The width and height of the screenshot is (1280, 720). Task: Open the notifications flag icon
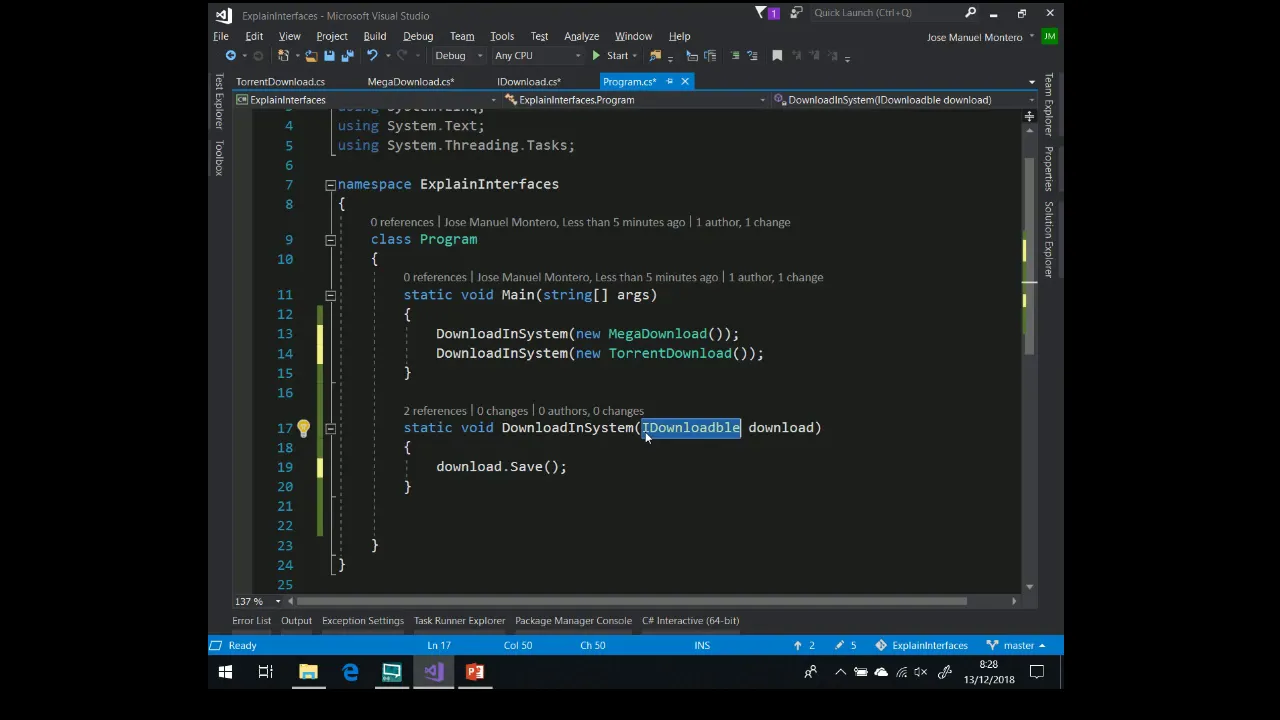761,13
